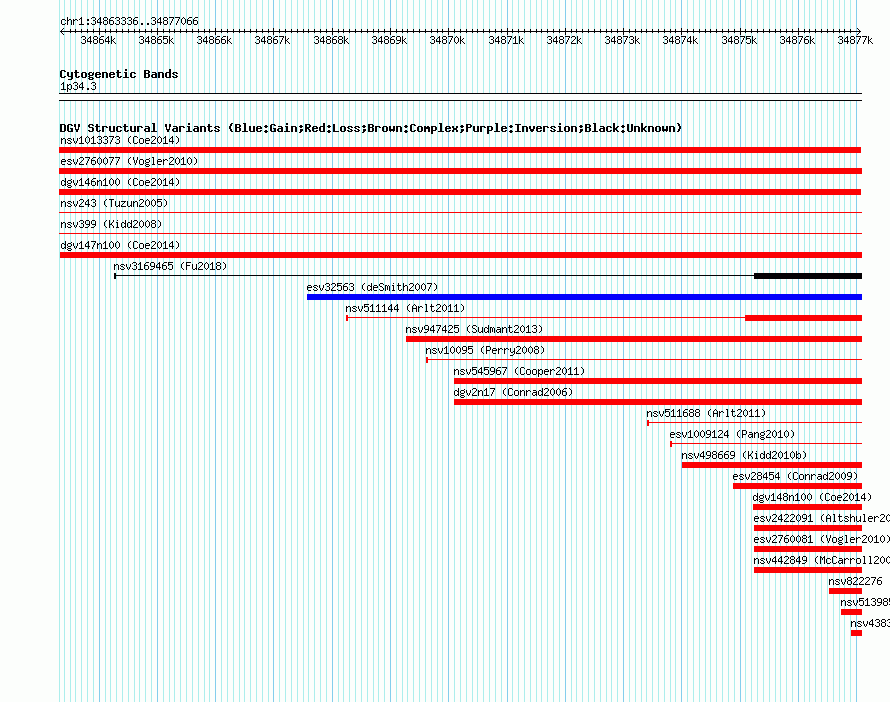Select the nsv511144 (Arlt2011) label
890x702 pixels.
pos(405,308)
